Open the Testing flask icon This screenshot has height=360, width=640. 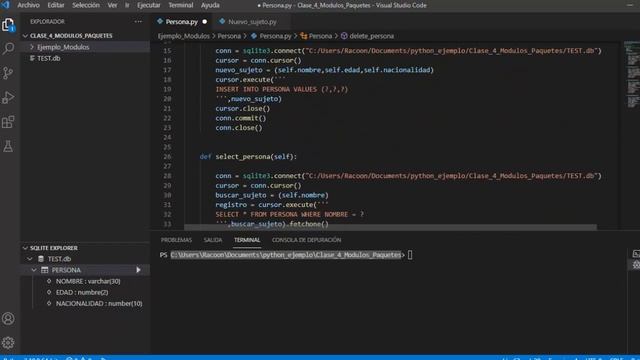coord(8,146)
